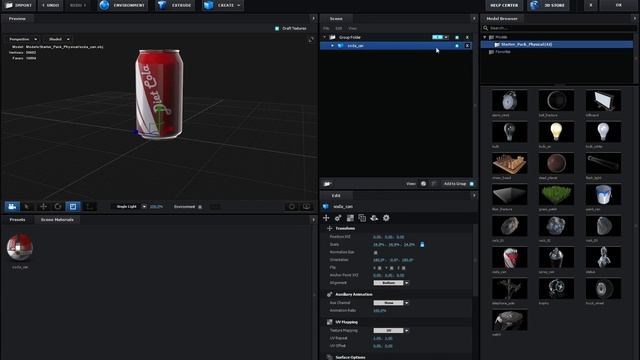Open the Group Folder group number dropdown
This screenshot has width=640, height=360.
[440, 37]
